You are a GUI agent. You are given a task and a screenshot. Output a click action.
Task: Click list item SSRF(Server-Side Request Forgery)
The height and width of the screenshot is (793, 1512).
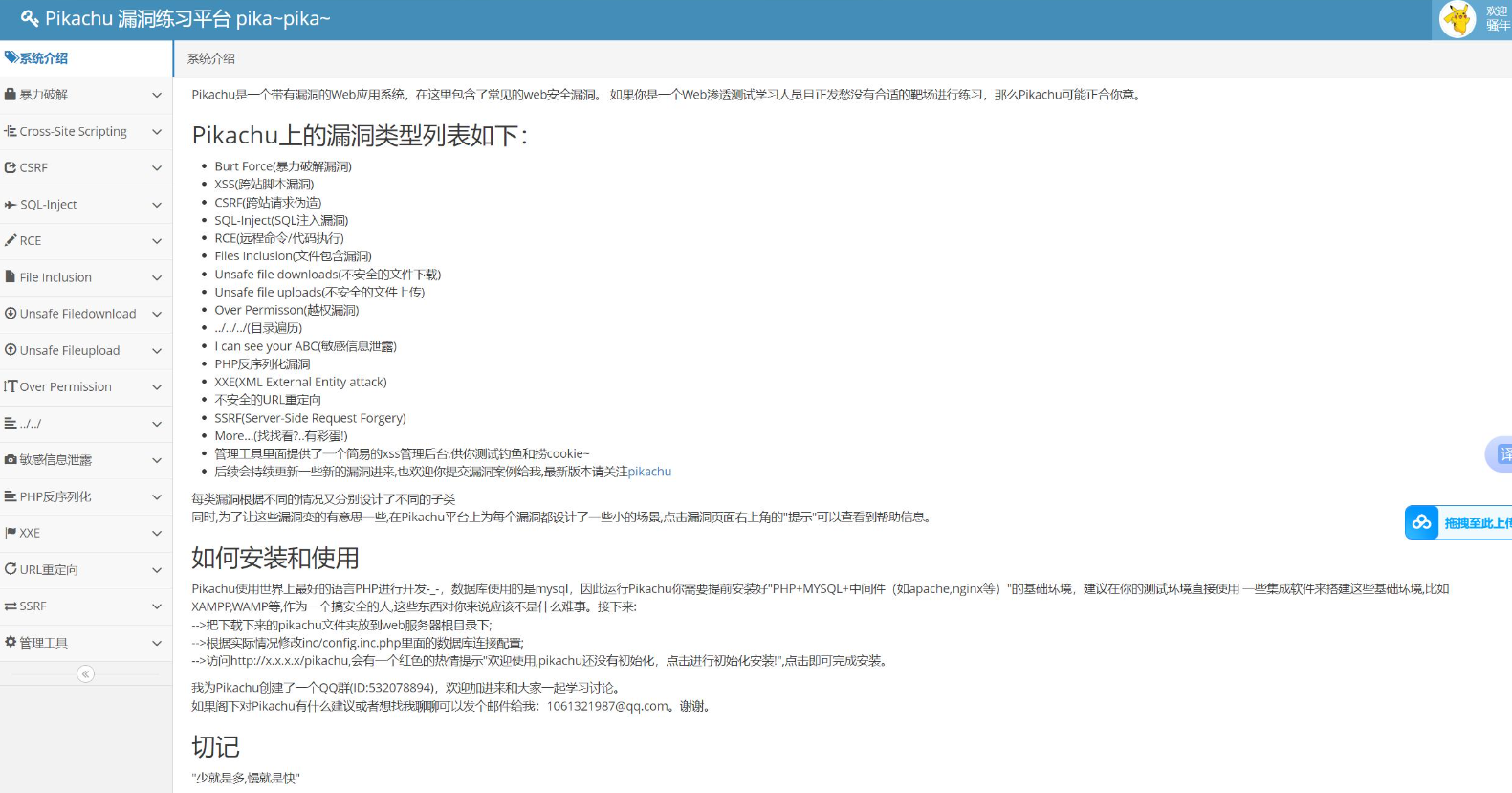pyautogui.click(x=311, y=418)
